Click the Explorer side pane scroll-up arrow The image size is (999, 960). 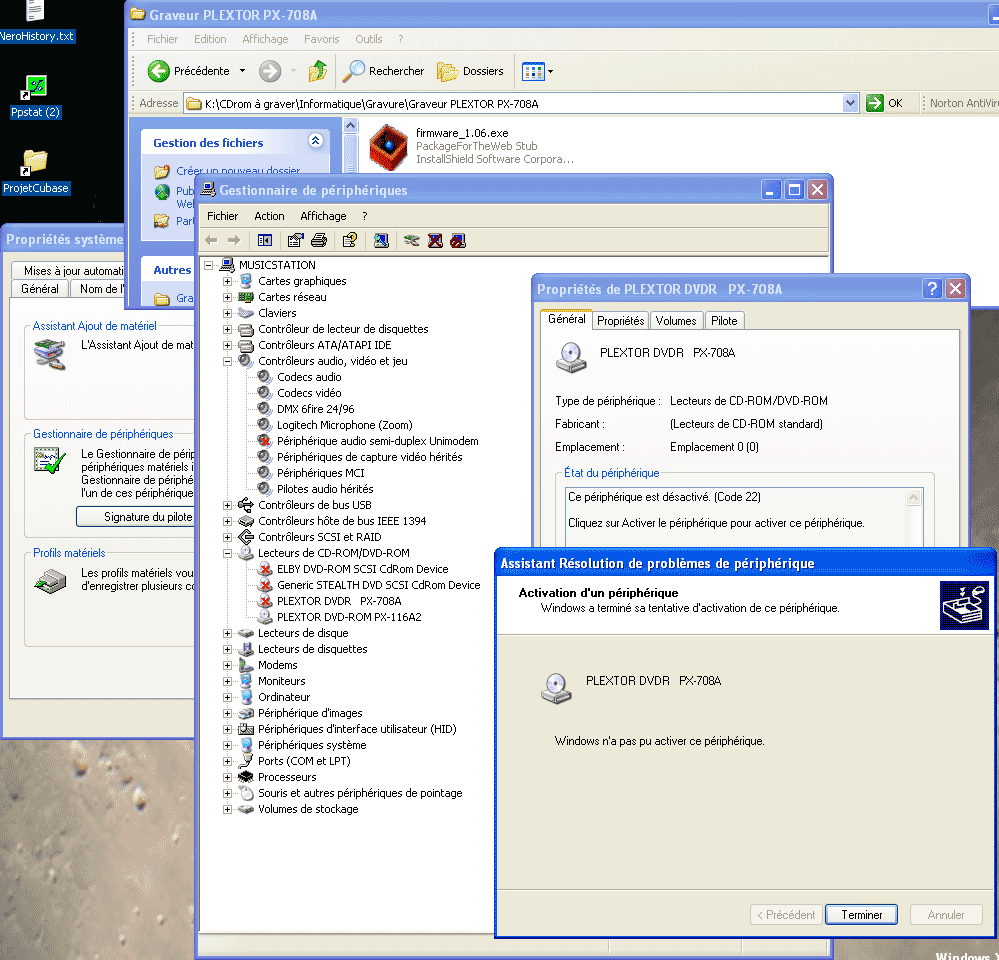(350, 125)
